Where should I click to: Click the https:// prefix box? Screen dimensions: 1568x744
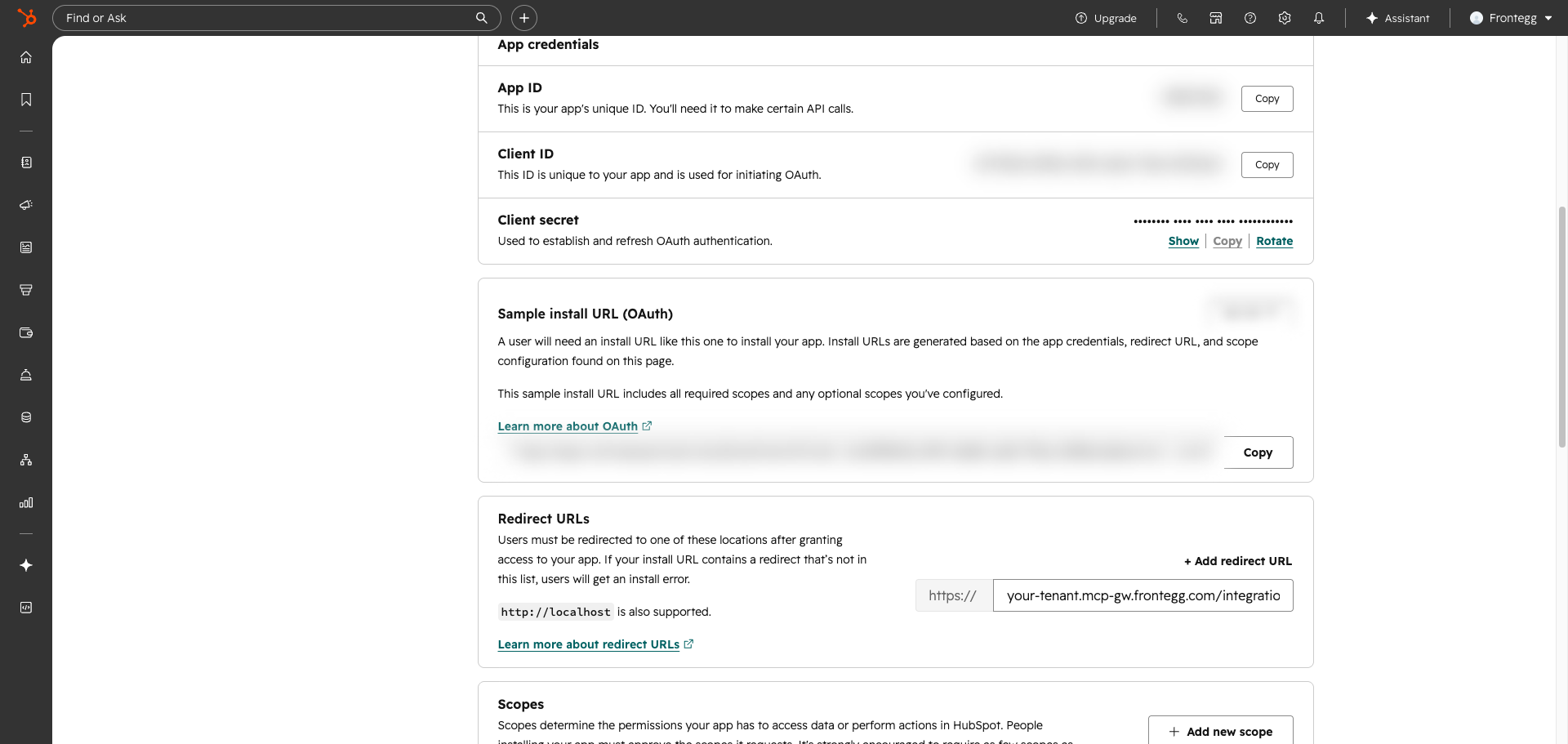coord(954,595)
